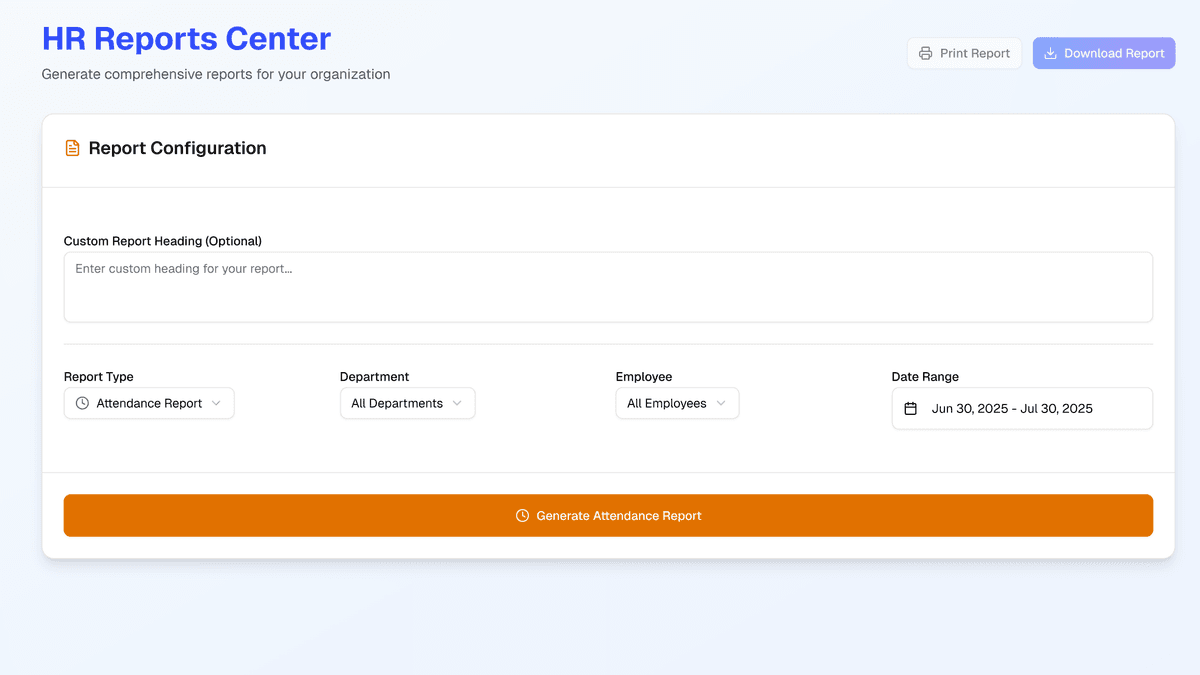Click the Print Report button
The width and height of the screenshot is (1200, 675).
(964, 53)
